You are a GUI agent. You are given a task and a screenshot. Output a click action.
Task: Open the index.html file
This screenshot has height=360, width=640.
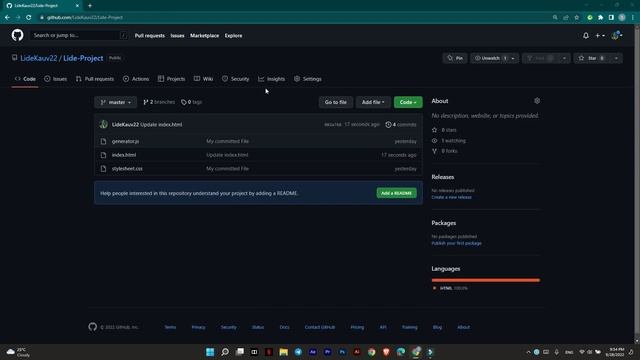click(124, 155)
